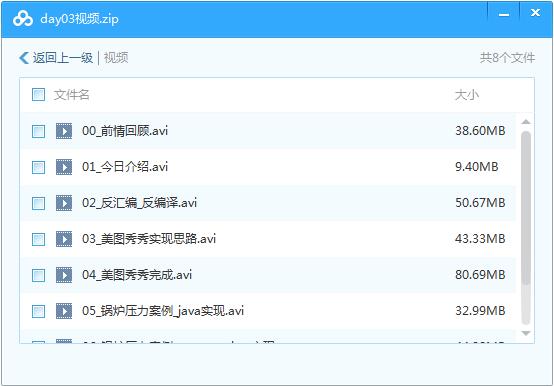Click the video icon for 01_今日介绍.avi

(x=64, y=167)
